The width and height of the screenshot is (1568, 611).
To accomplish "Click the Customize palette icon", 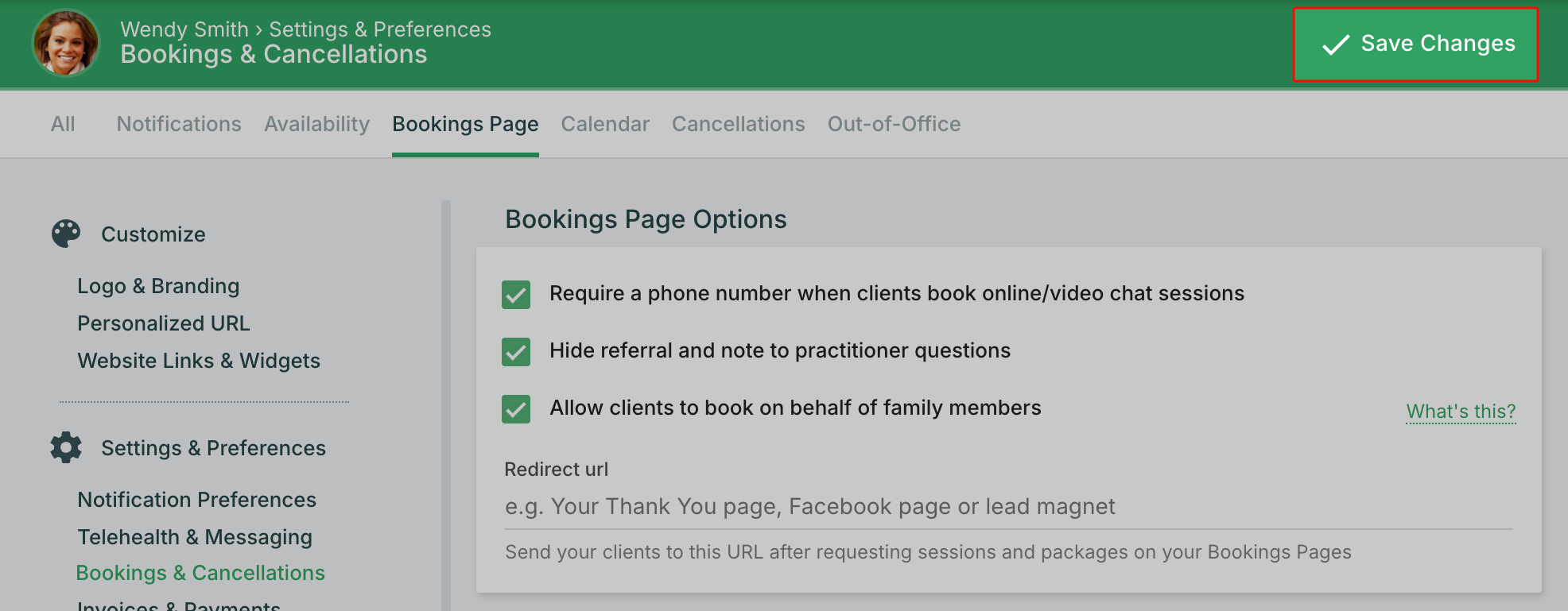I will tap(66, 234).
